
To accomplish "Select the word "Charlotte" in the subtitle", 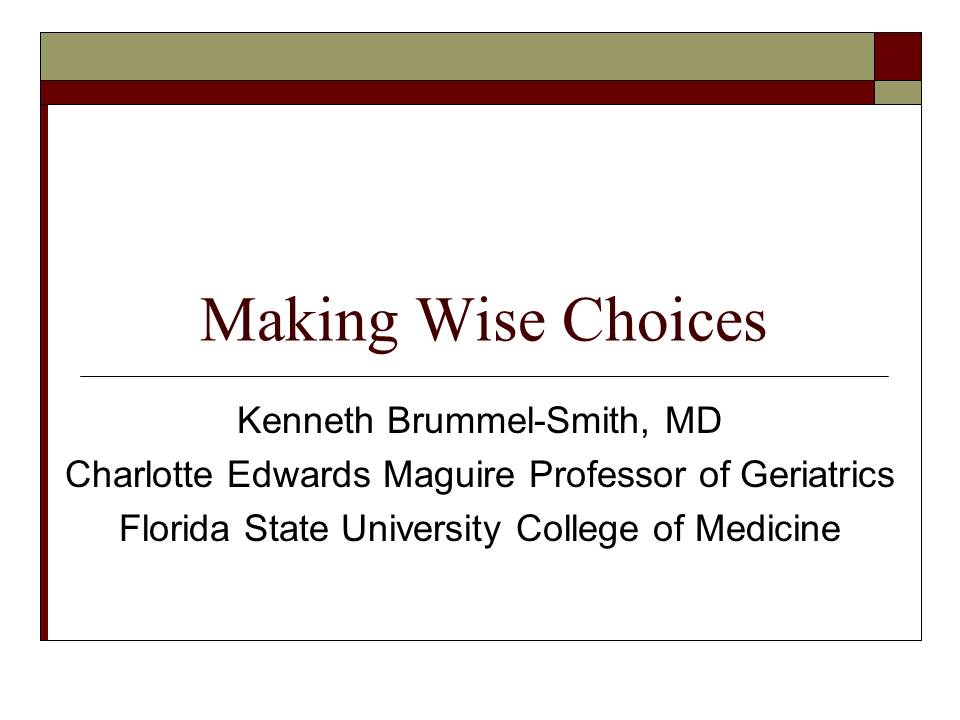I will click(139, 474).
